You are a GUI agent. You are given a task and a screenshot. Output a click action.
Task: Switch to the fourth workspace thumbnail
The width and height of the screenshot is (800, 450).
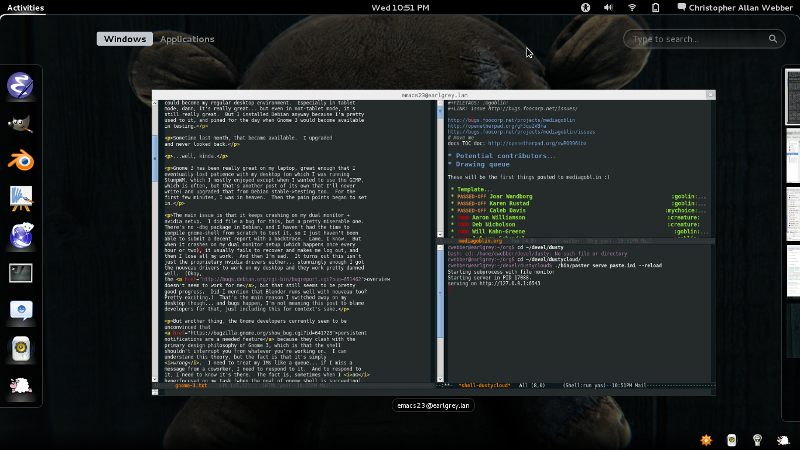(793, 272)
